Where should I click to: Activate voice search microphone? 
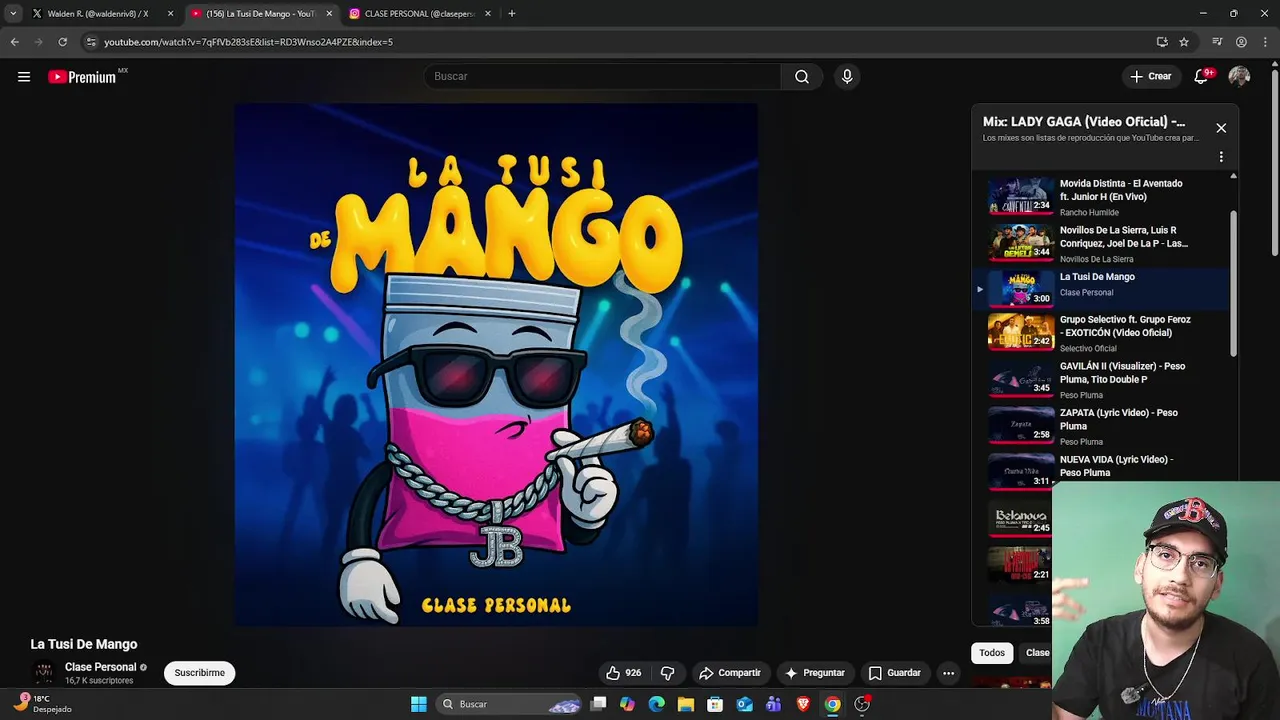point(847,77)
